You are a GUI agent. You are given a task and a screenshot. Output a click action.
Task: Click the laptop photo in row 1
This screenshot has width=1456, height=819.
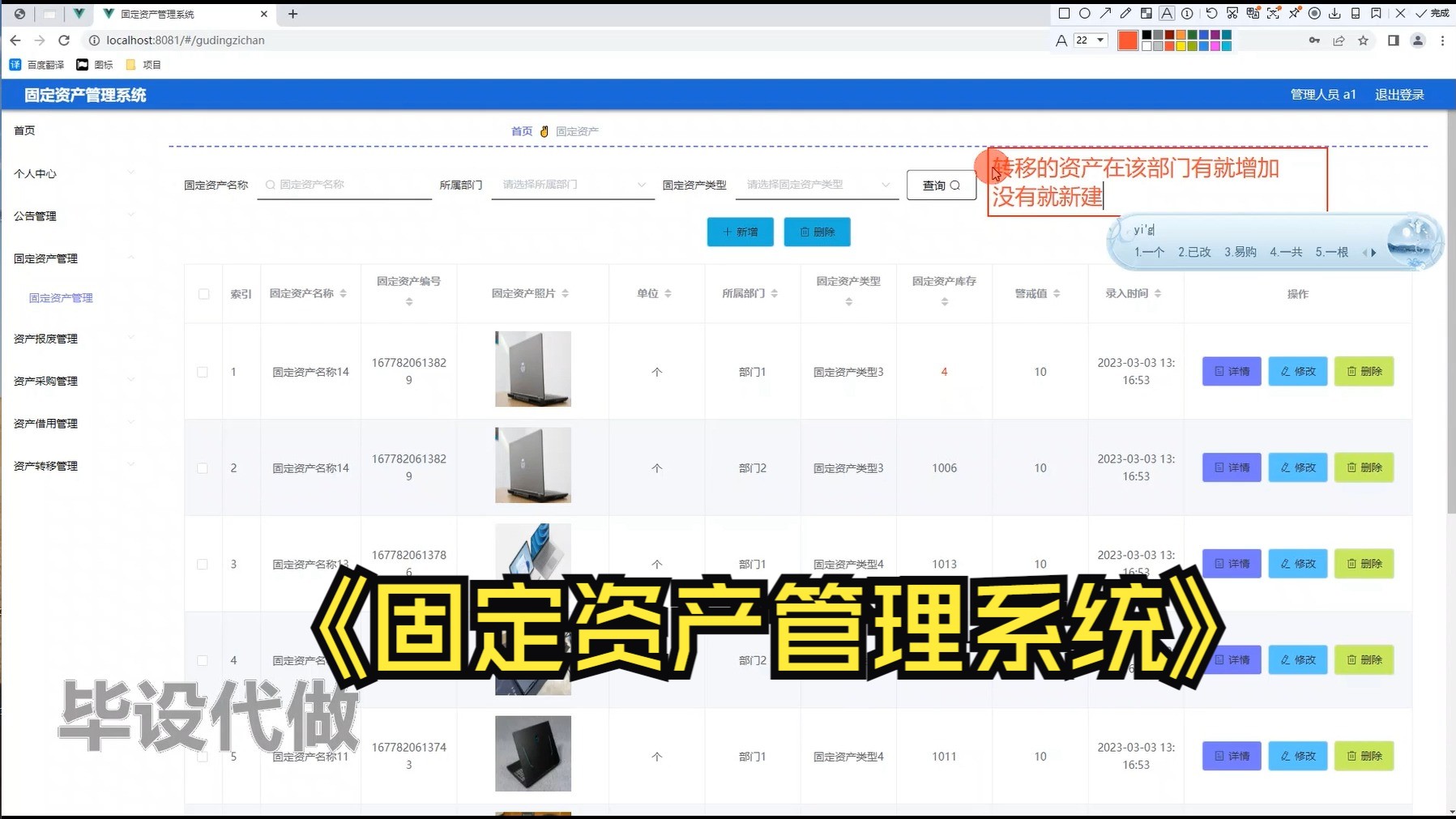532,369
